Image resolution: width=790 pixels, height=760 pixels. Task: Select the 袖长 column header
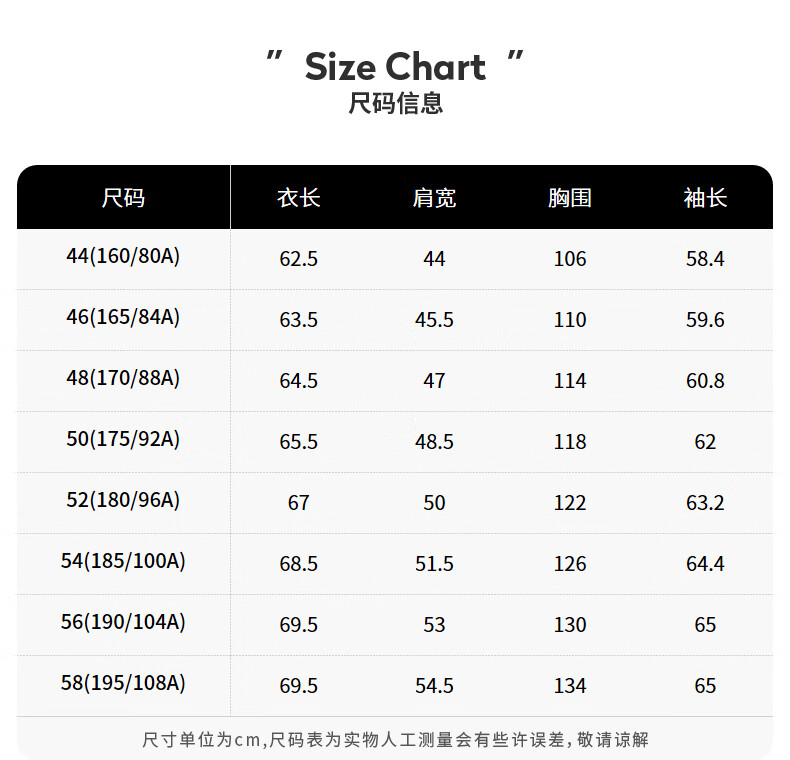(705, 198)
